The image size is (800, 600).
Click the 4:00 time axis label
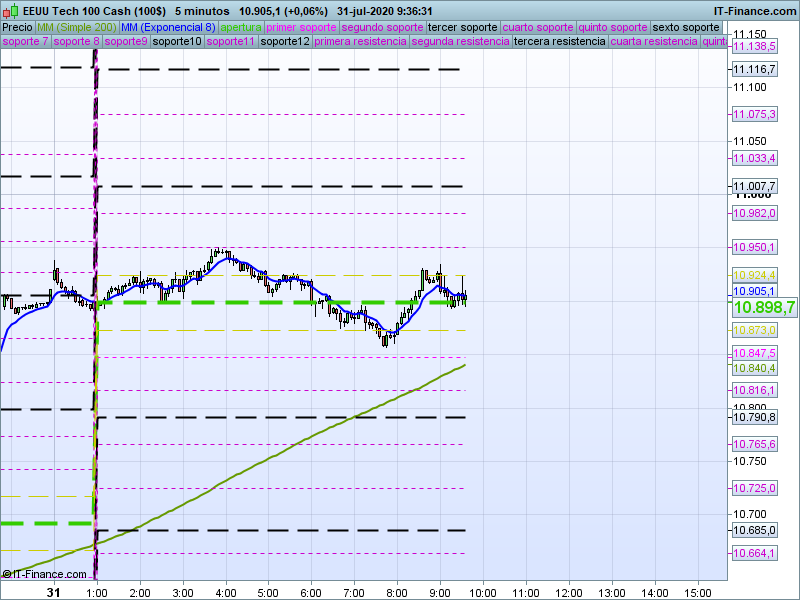pos(225,592)
